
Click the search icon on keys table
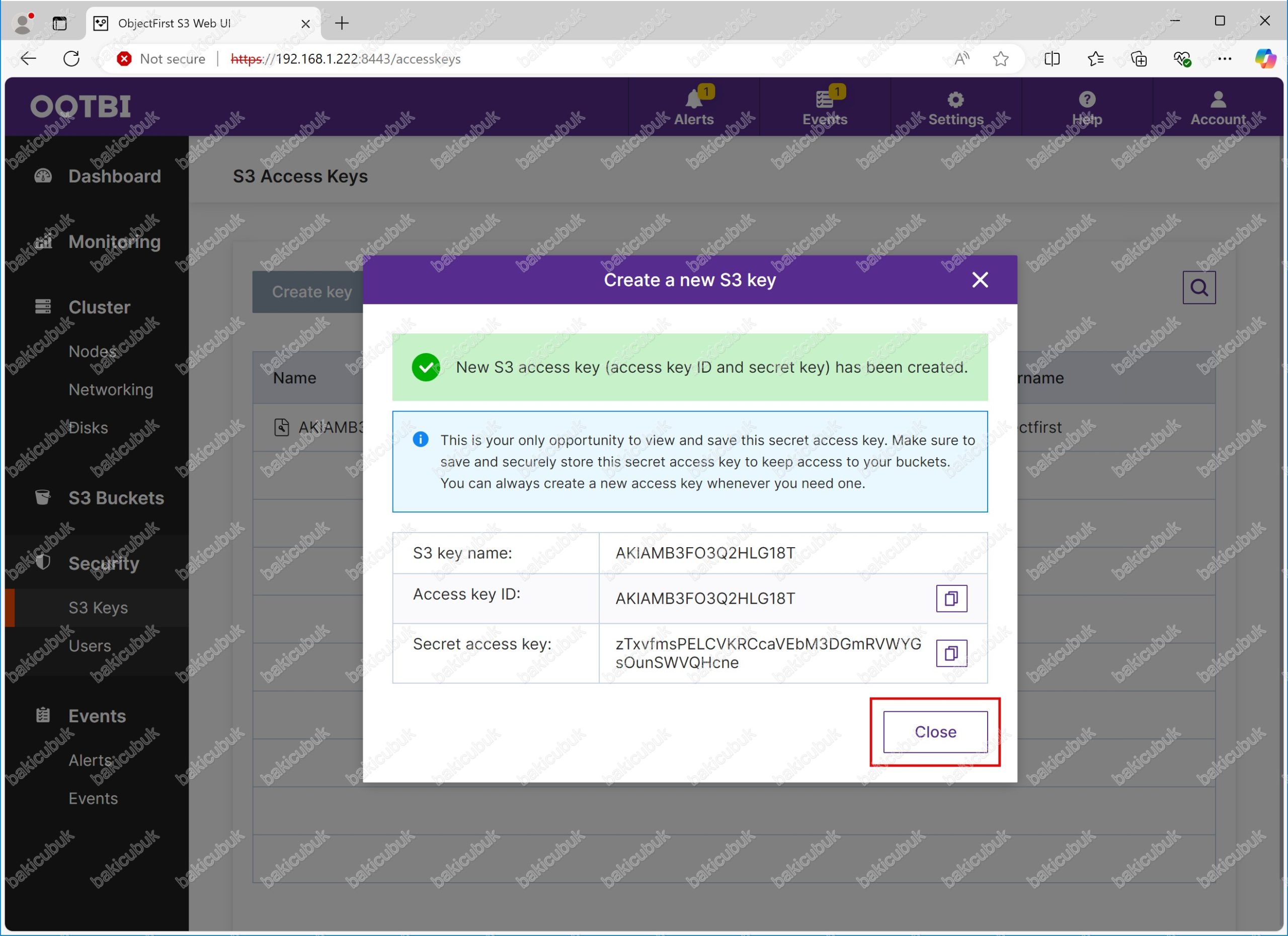point(1199,288)
